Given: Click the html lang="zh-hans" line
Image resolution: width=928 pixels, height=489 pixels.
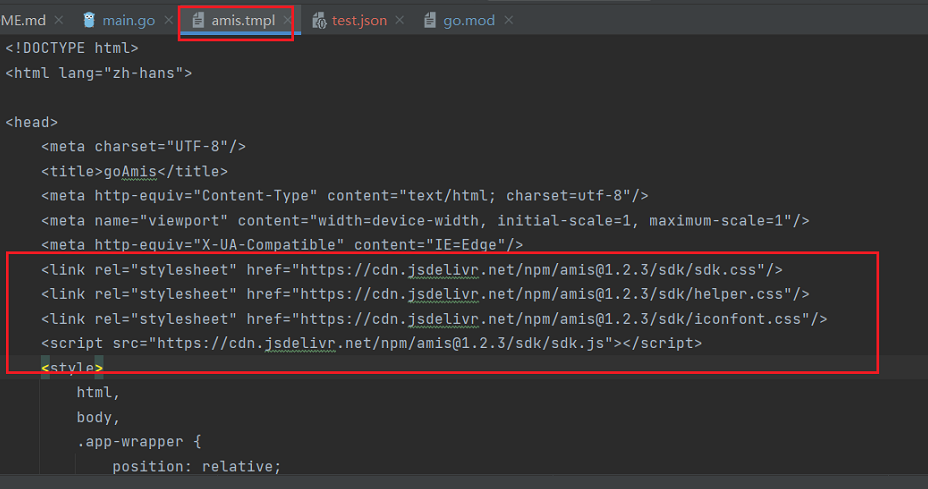Looking at the screenshot, I should tap(99, 73).
